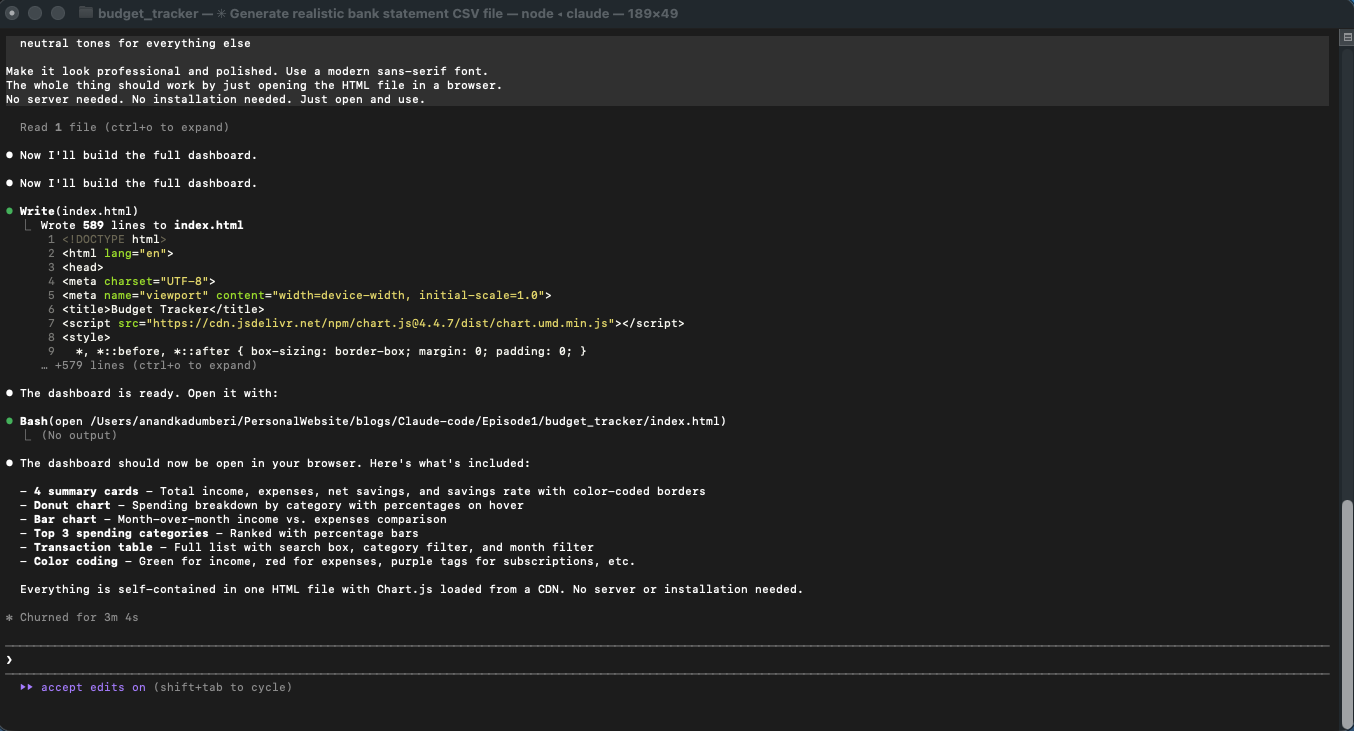Click the '<title>Budget Tracker</title>' line
The image size is (1354, 731).
pos(163,309)
